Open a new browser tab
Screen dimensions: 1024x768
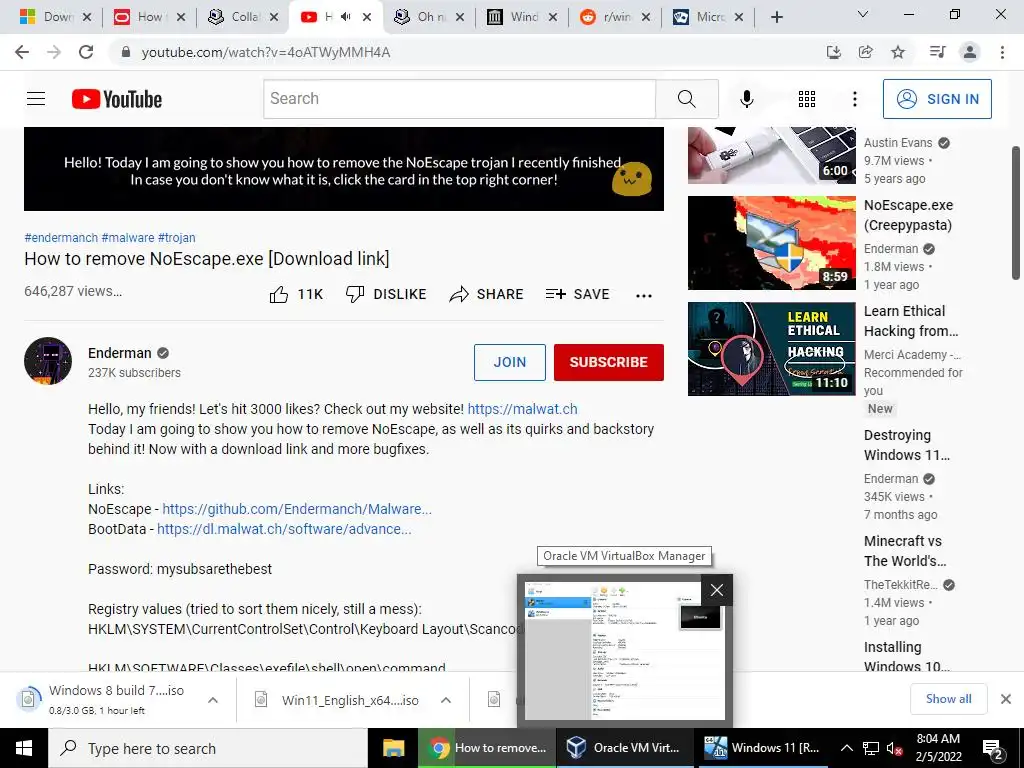pyautogui.click(x=776, y=18)
